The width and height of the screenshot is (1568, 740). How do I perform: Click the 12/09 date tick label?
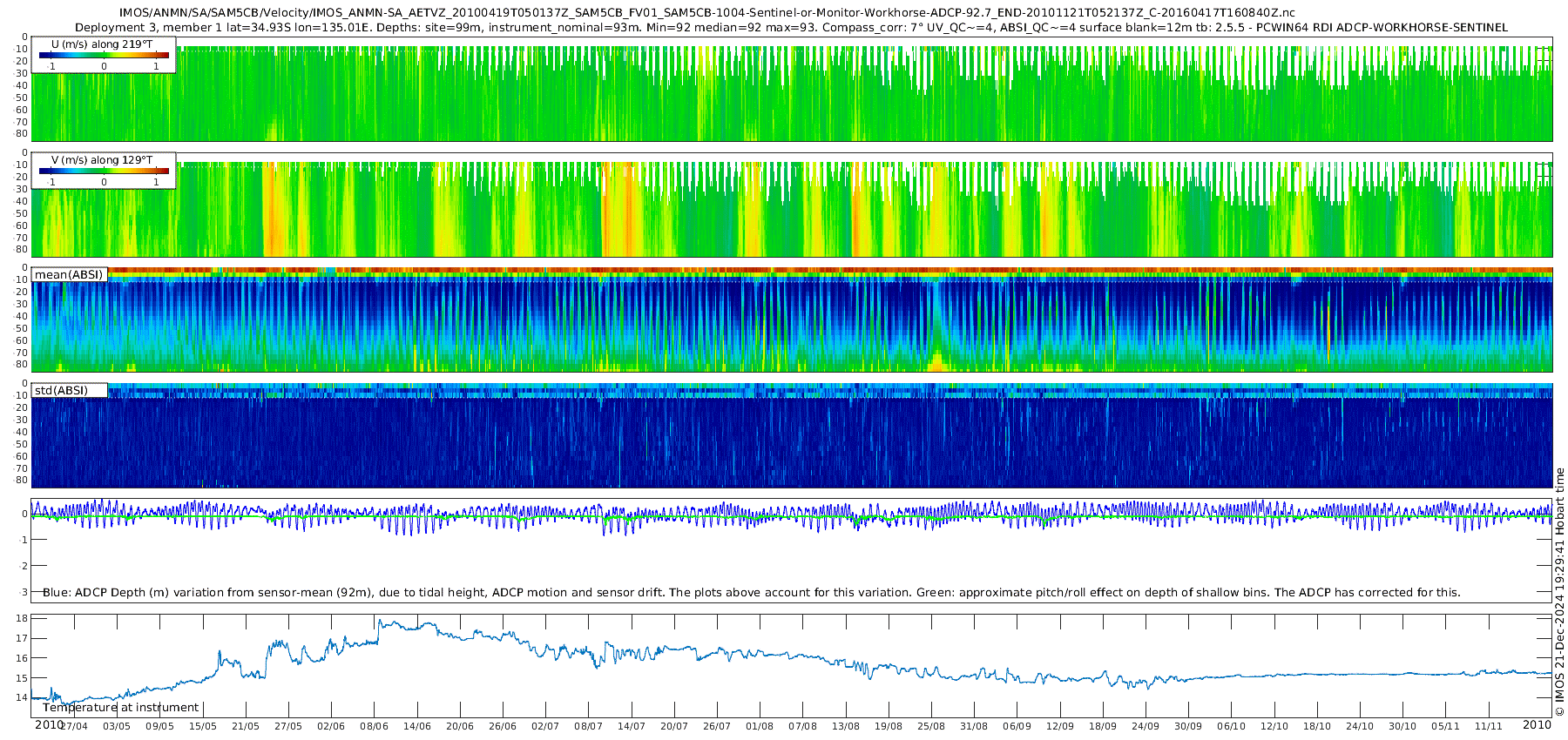tap(1059, 727)
